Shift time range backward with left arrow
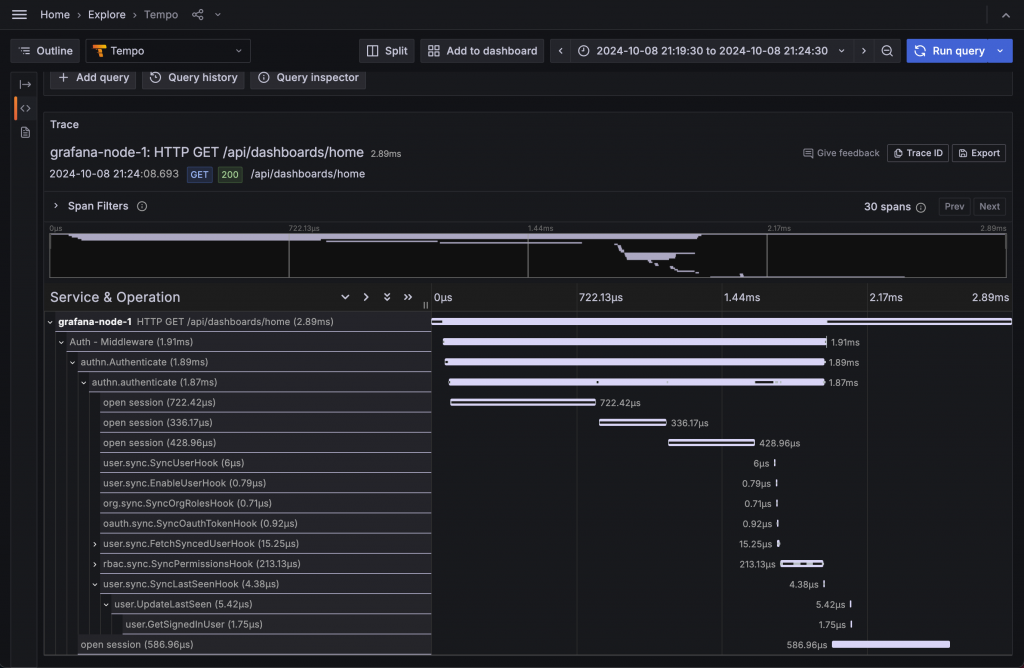The width and height of the screenshot is (1024, 668). [560, 51]
